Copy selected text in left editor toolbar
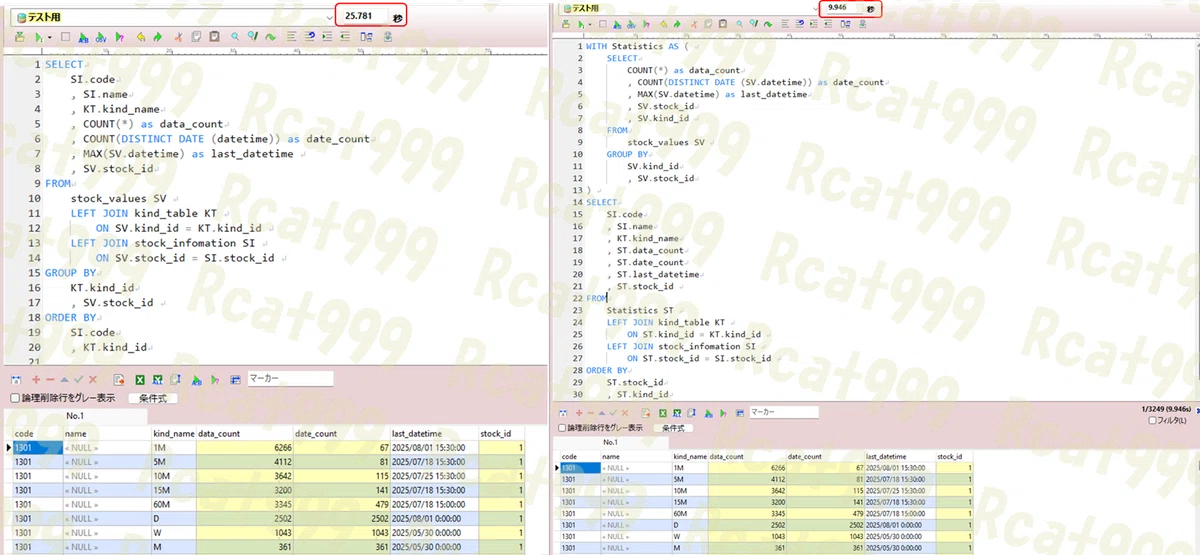Screen dimensions: 1200x555 (196, 38)
